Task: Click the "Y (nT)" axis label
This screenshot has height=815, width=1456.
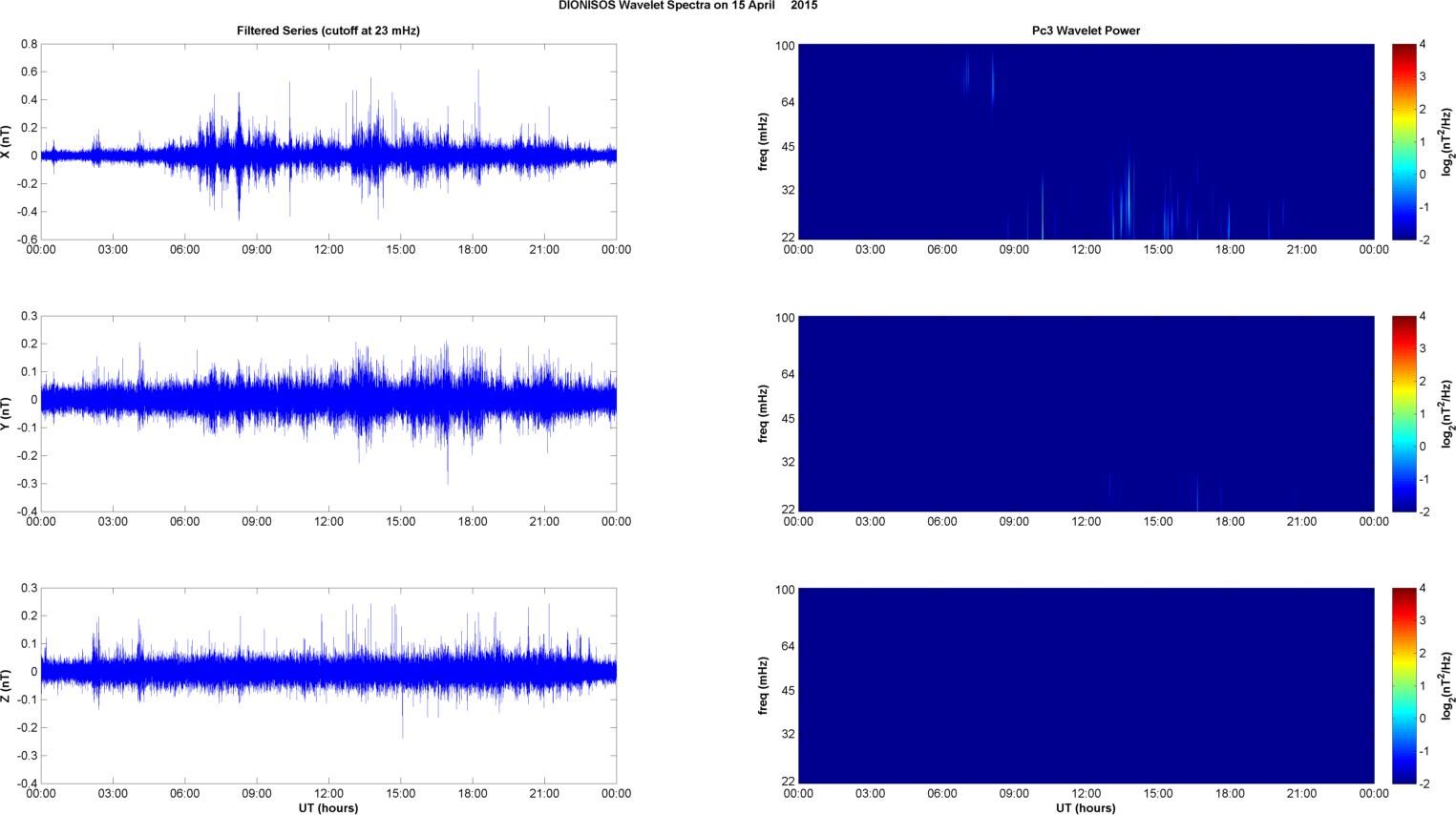Action: coord(6,413)
